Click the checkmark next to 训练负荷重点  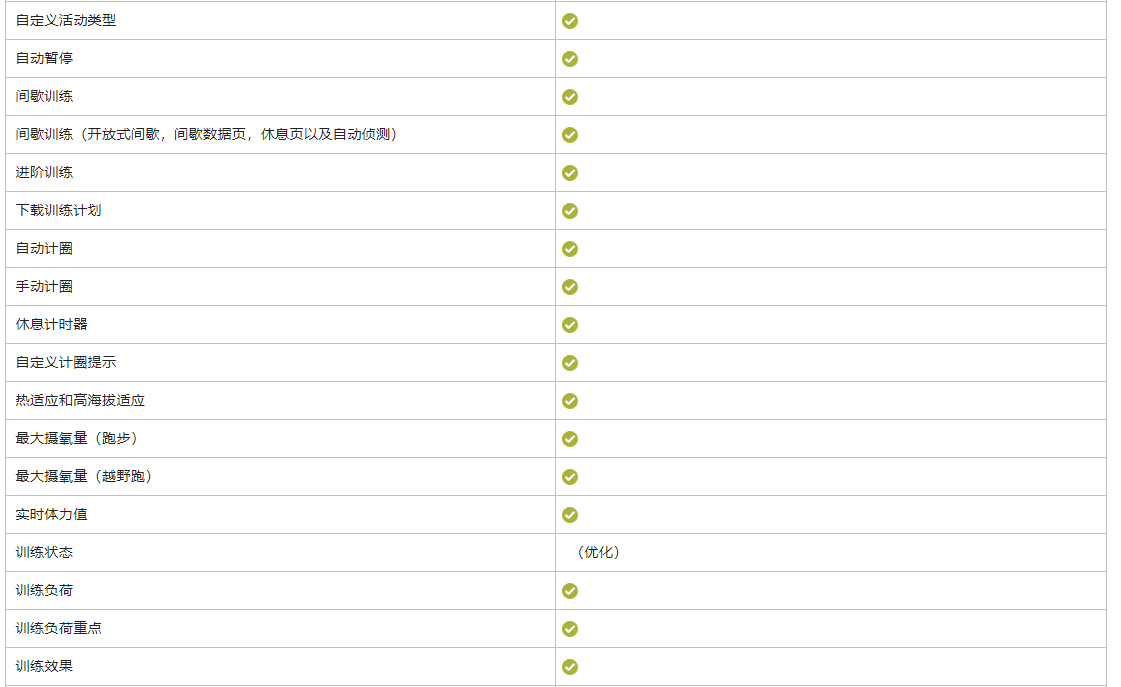coord(570,629)
